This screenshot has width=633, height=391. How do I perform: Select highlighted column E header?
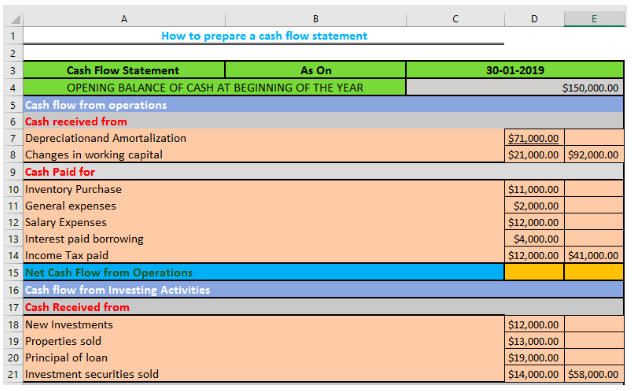(594, 19)
